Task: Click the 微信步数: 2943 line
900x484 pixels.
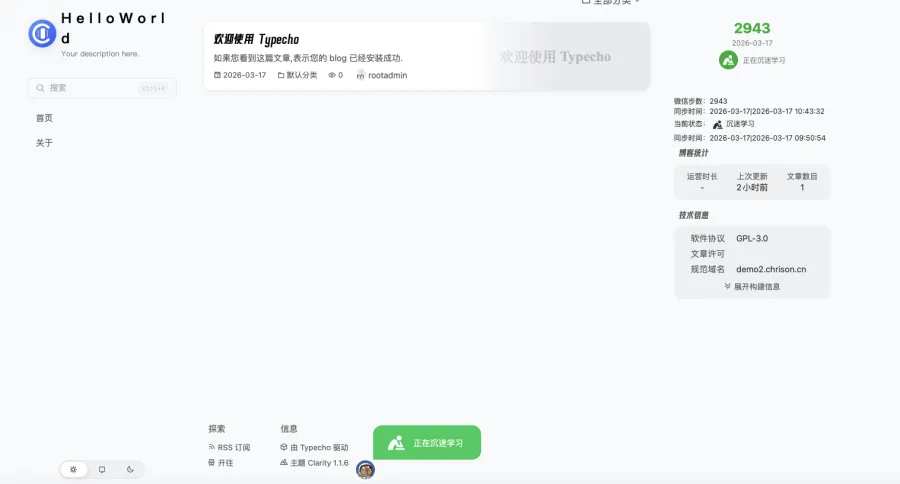Action: click(x=700, y=101)
